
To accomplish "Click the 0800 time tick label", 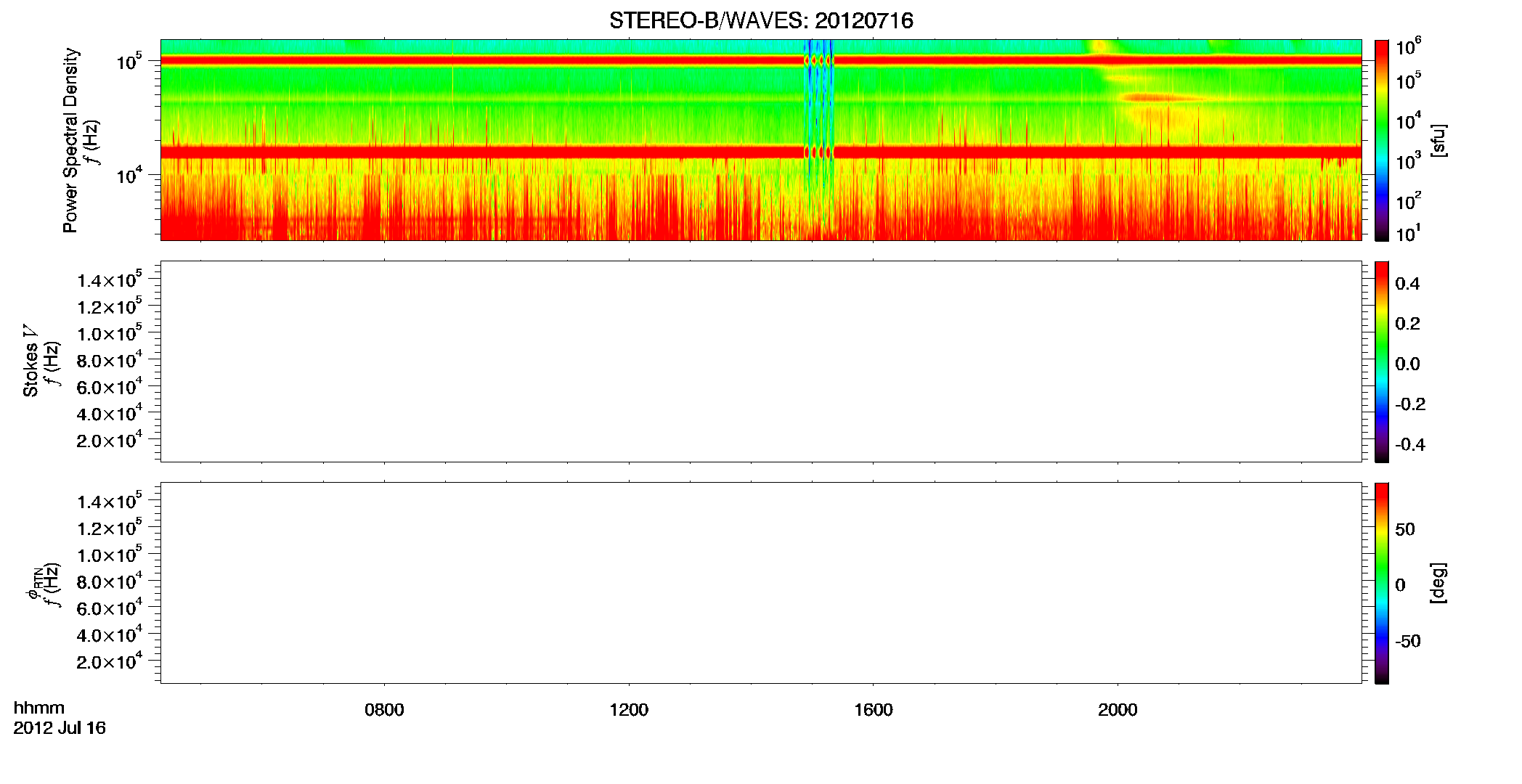I will 384,710.
